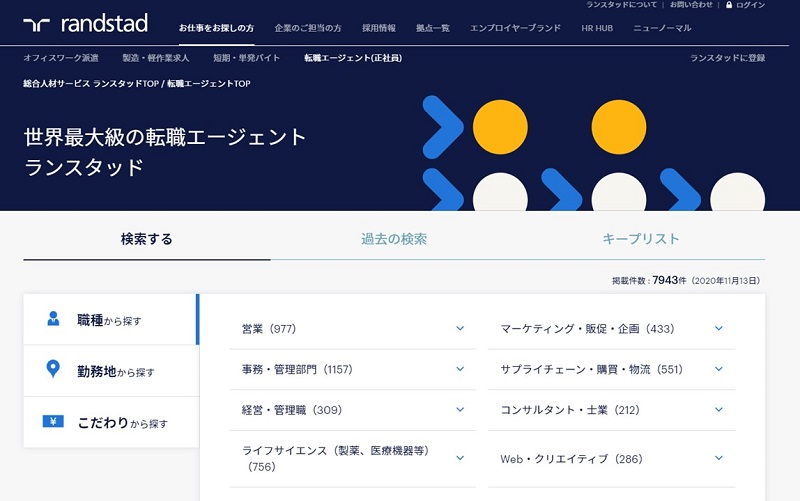The width and height of the screenshot is (800, 501).
Task: Go to 短期・単発バイト link
Action: pos(246,58)
